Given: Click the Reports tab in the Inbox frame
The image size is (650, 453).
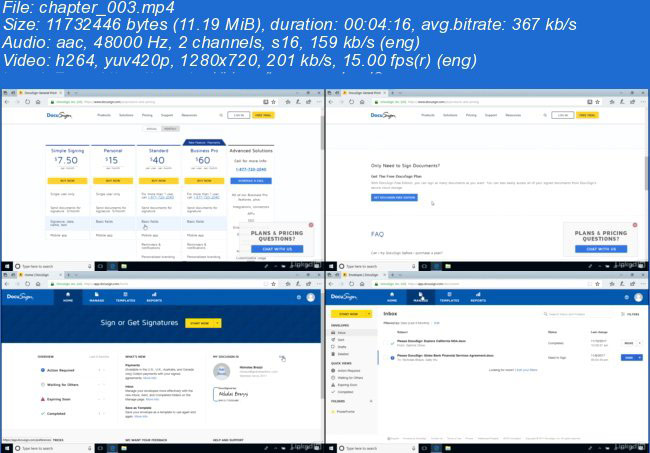Looking at the screenshot, I should (x=478, y=297).
